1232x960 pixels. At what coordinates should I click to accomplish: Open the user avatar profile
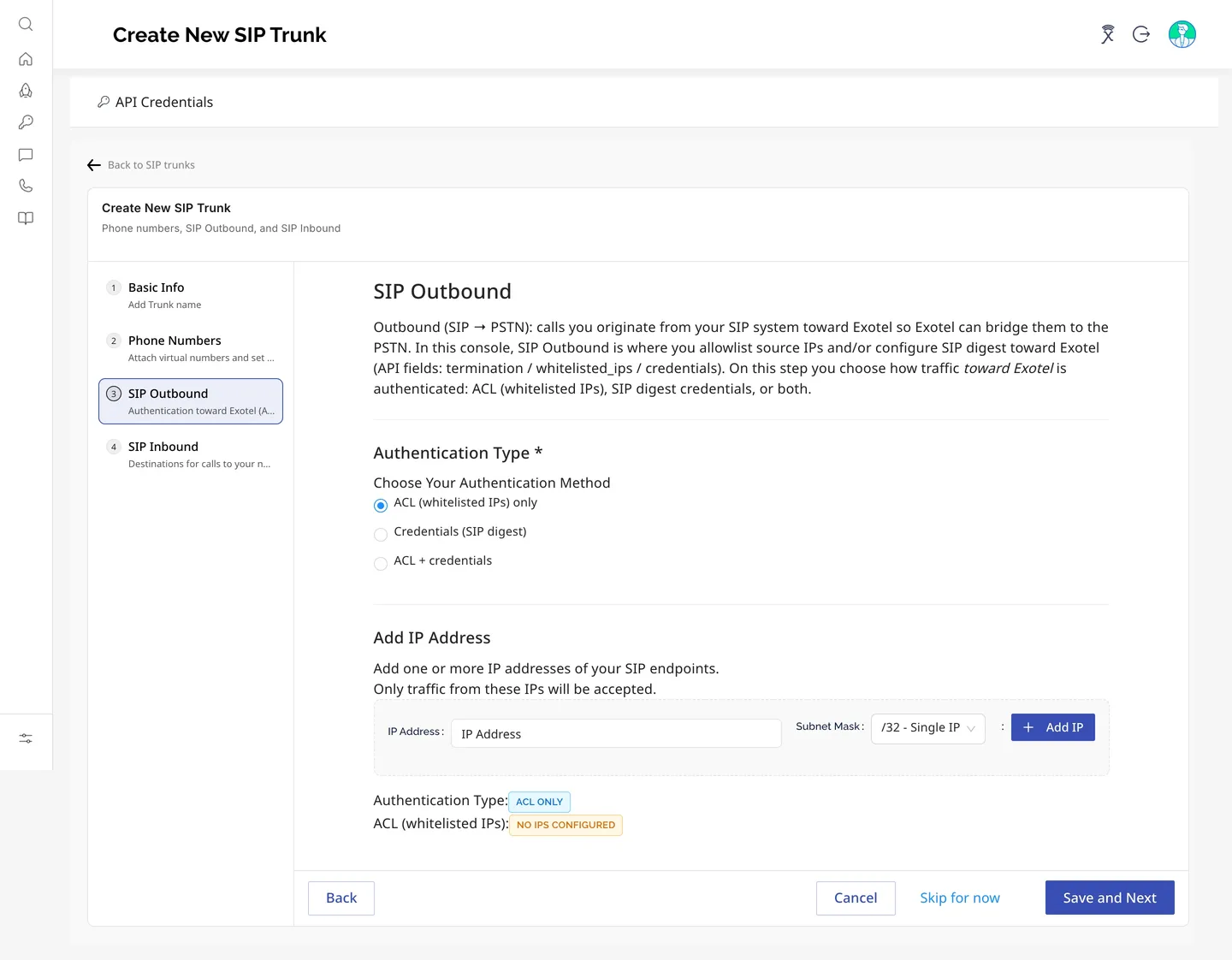click(x=1182, y=34)
